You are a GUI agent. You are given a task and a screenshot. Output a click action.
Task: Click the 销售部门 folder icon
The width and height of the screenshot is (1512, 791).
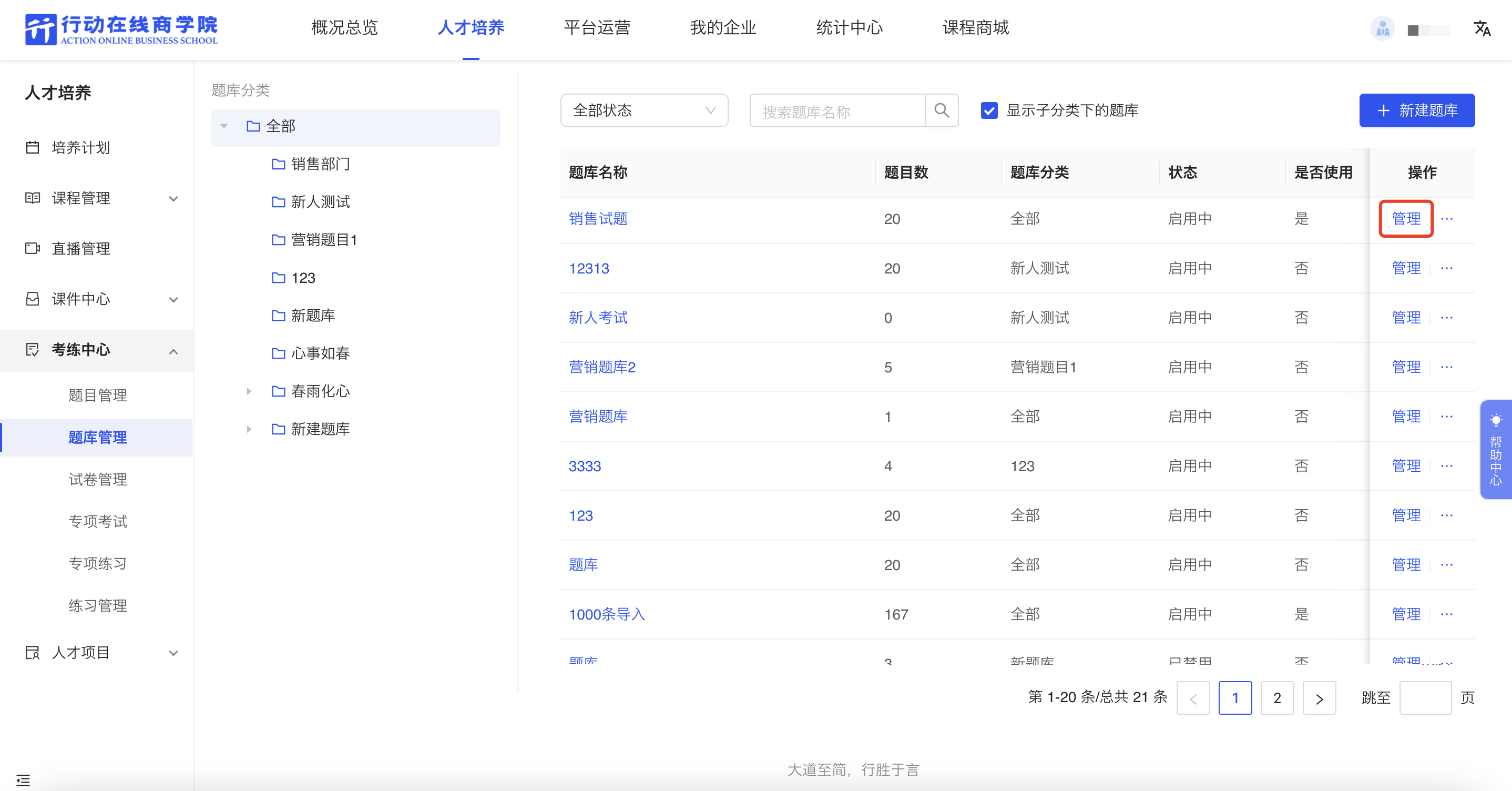[x=278, y=164]
